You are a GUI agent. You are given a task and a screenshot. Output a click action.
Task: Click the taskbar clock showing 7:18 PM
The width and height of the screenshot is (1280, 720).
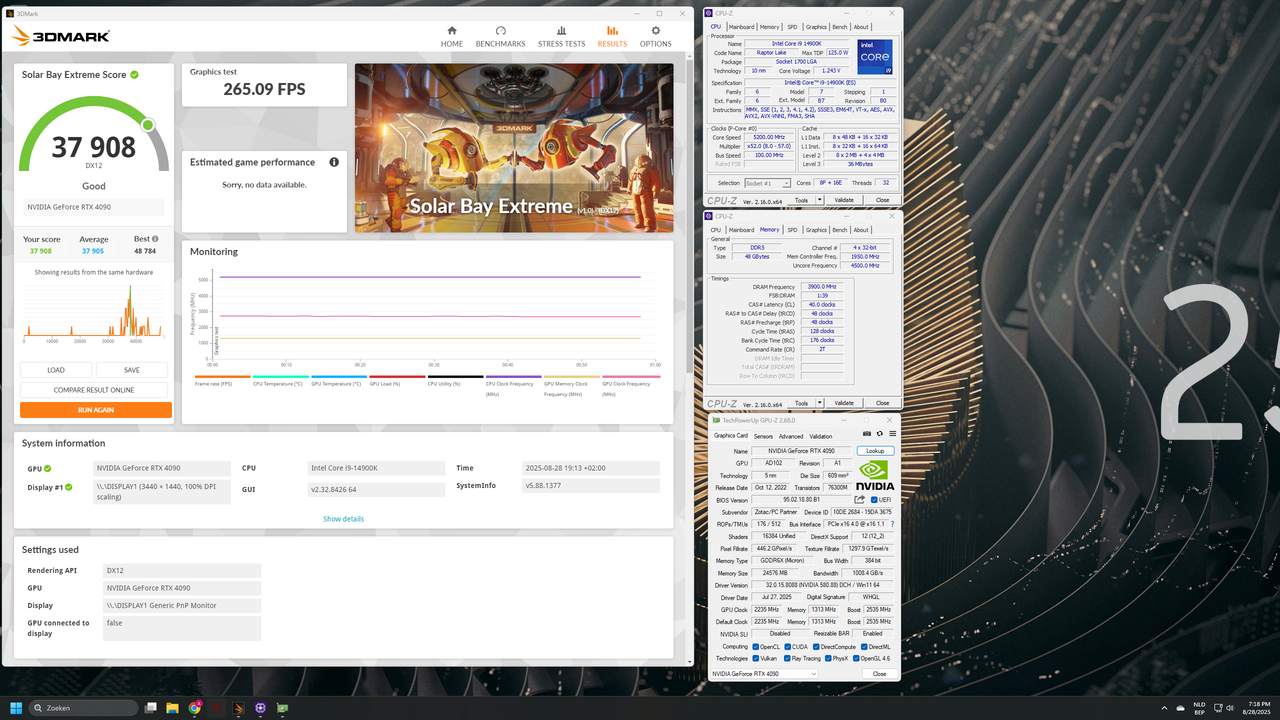(1259, 707)
